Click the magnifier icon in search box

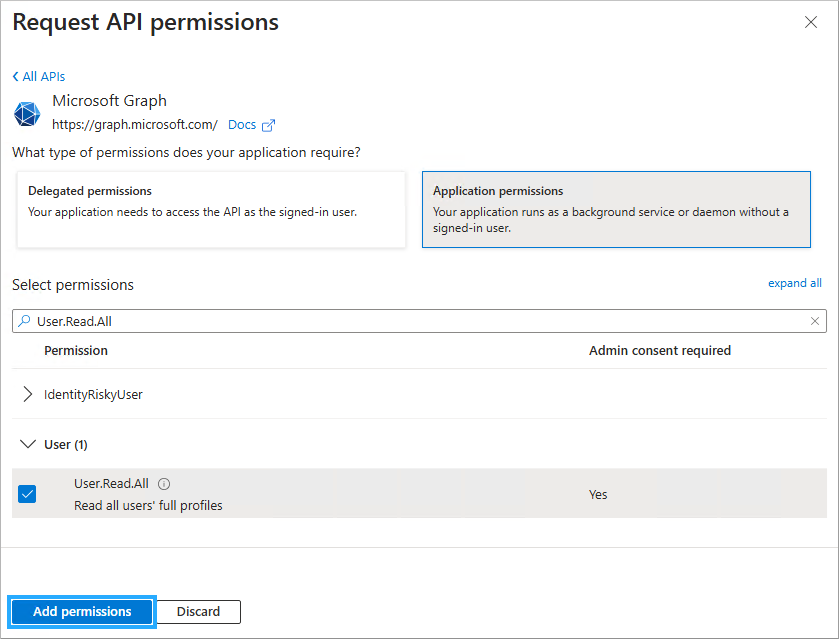click(24, 321)
